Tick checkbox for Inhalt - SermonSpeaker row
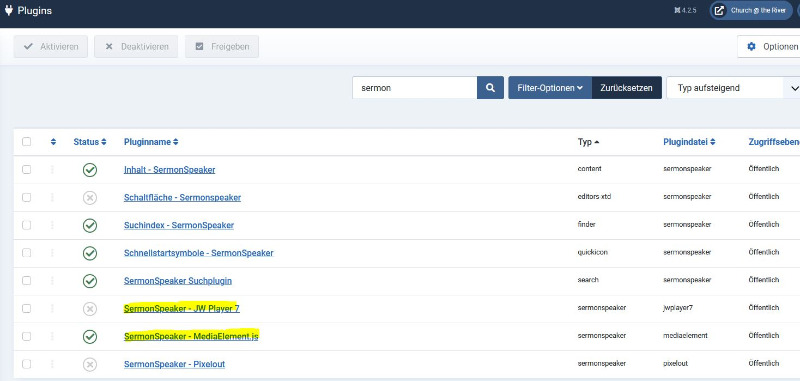The image size is (800, 381). pyautogui.click(x=27, y=169)
